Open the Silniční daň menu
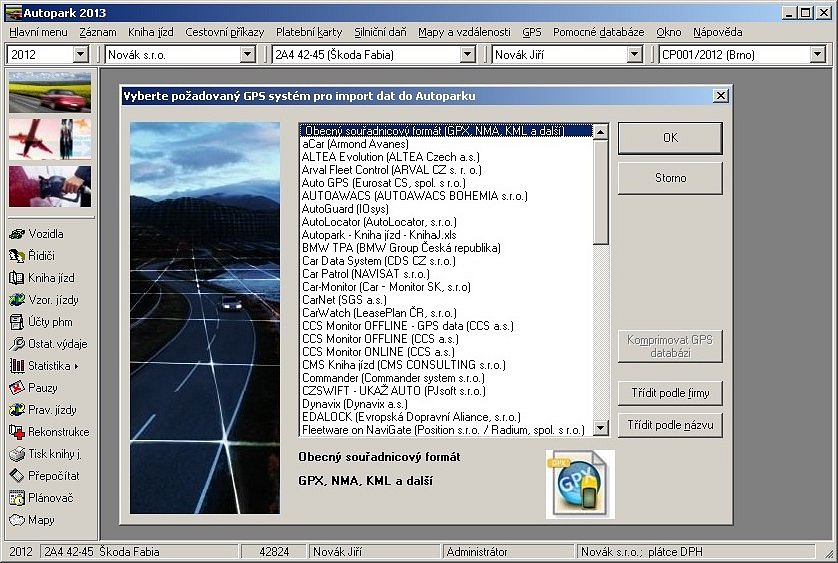The width and height of the screenshot is (838, 563). click(x=379, y=32)
